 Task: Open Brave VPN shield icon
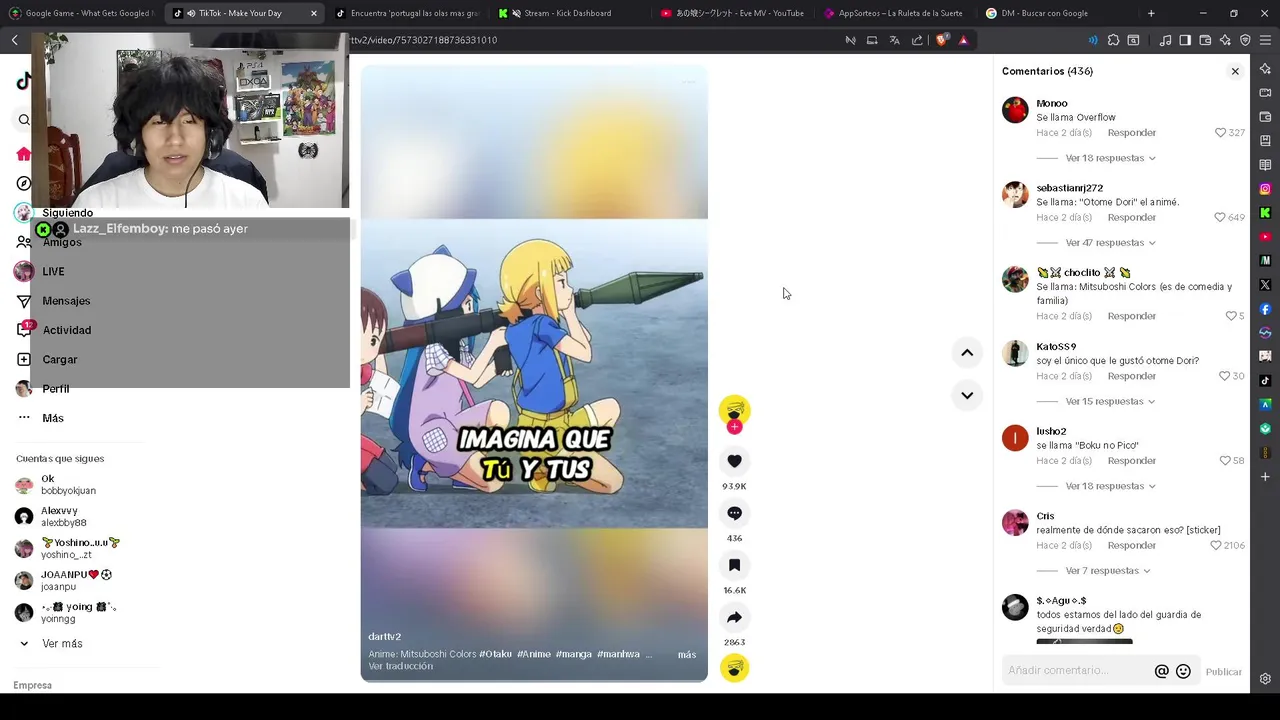pos(1245,40)
